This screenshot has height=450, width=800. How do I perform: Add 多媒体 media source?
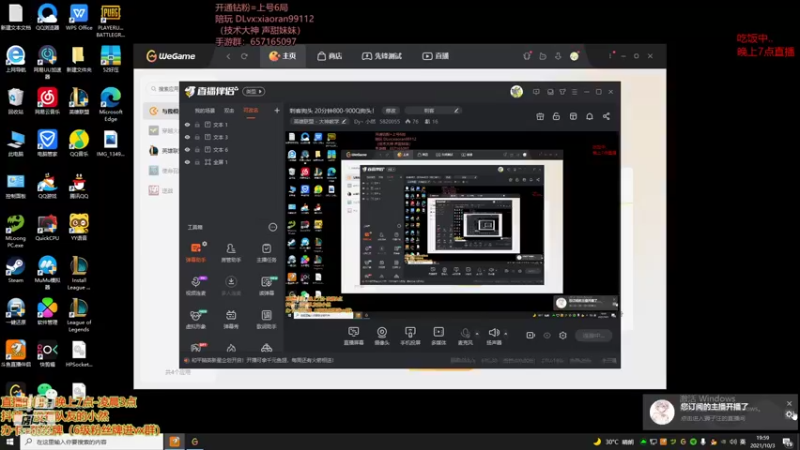pos(439,336)
